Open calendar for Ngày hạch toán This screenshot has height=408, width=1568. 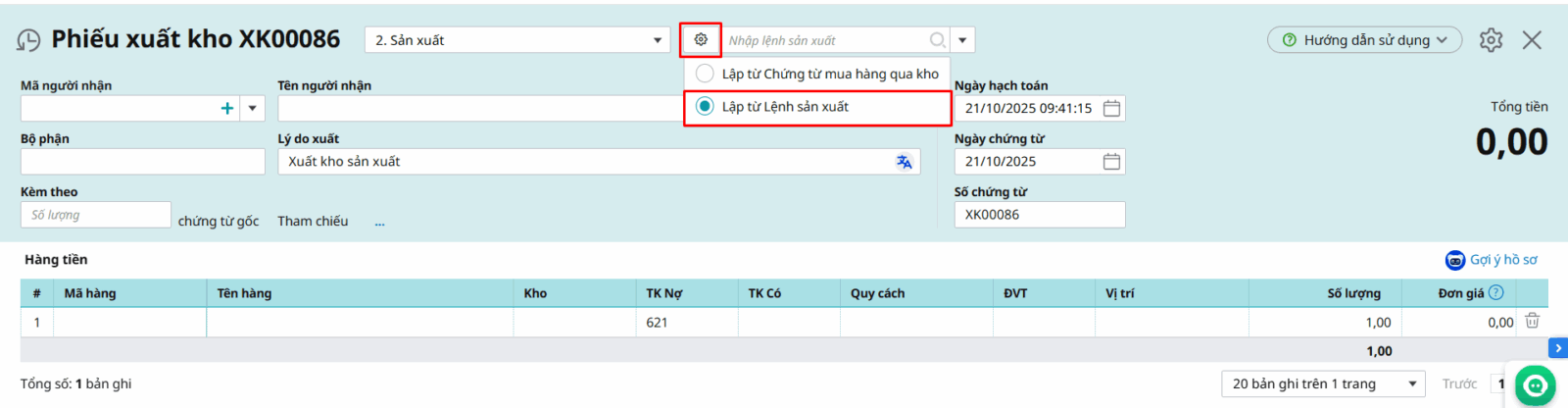click(x=1111, y=109)
